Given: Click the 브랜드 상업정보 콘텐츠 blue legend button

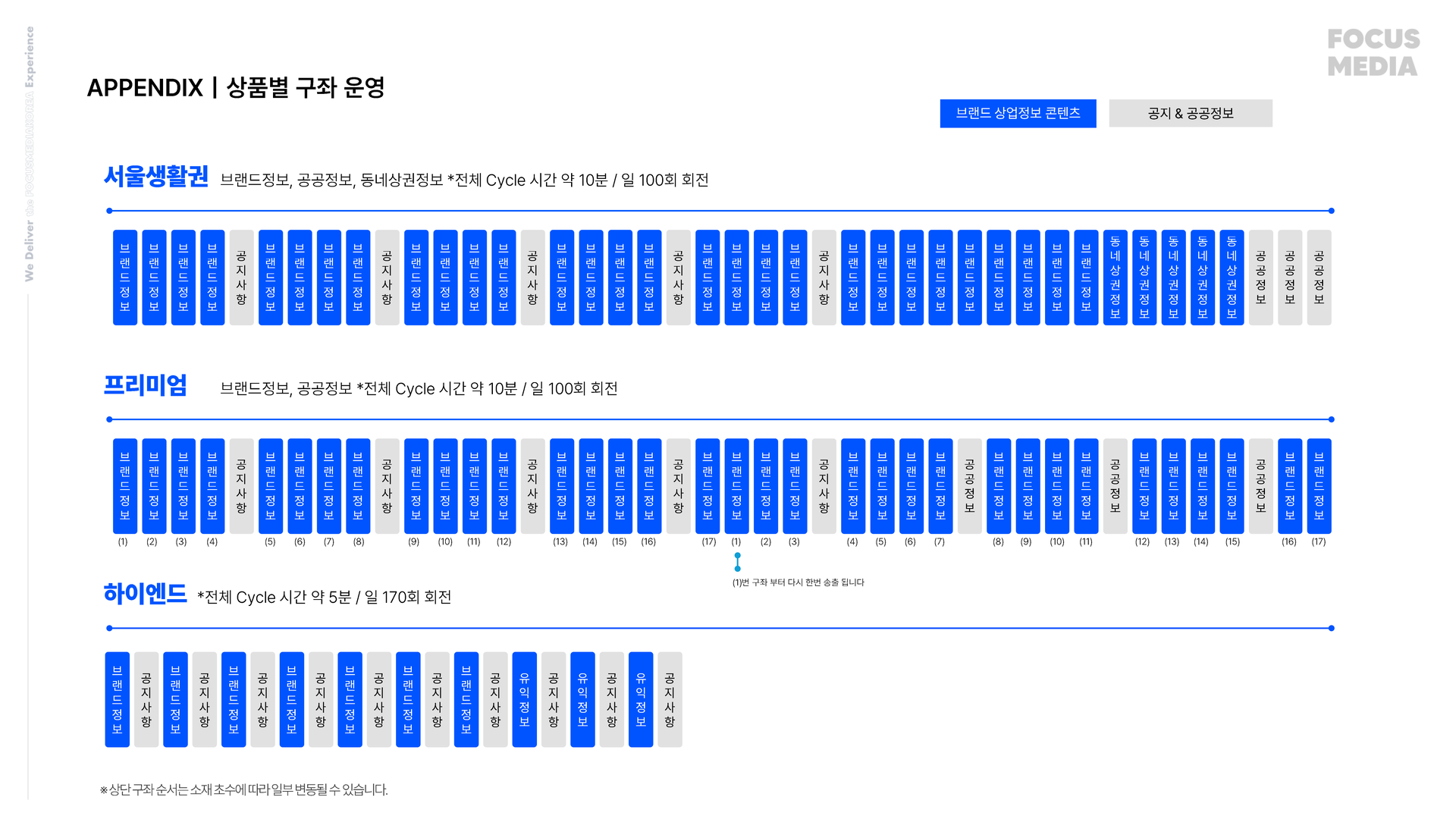Looking at the screenshot, I should (1018, 114).
